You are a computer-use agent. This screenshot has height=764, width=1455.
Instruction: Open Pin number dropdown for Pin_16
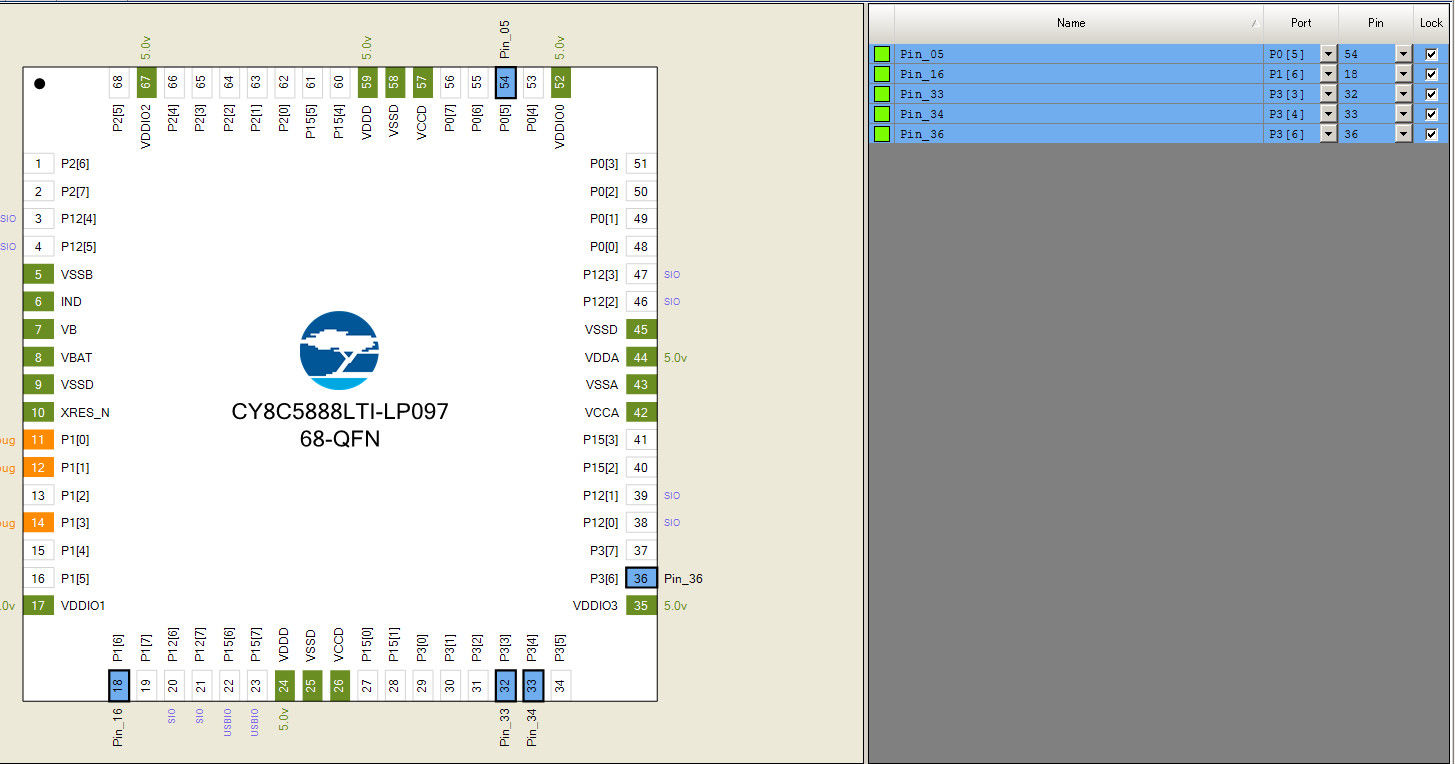tap(1404, 74)
